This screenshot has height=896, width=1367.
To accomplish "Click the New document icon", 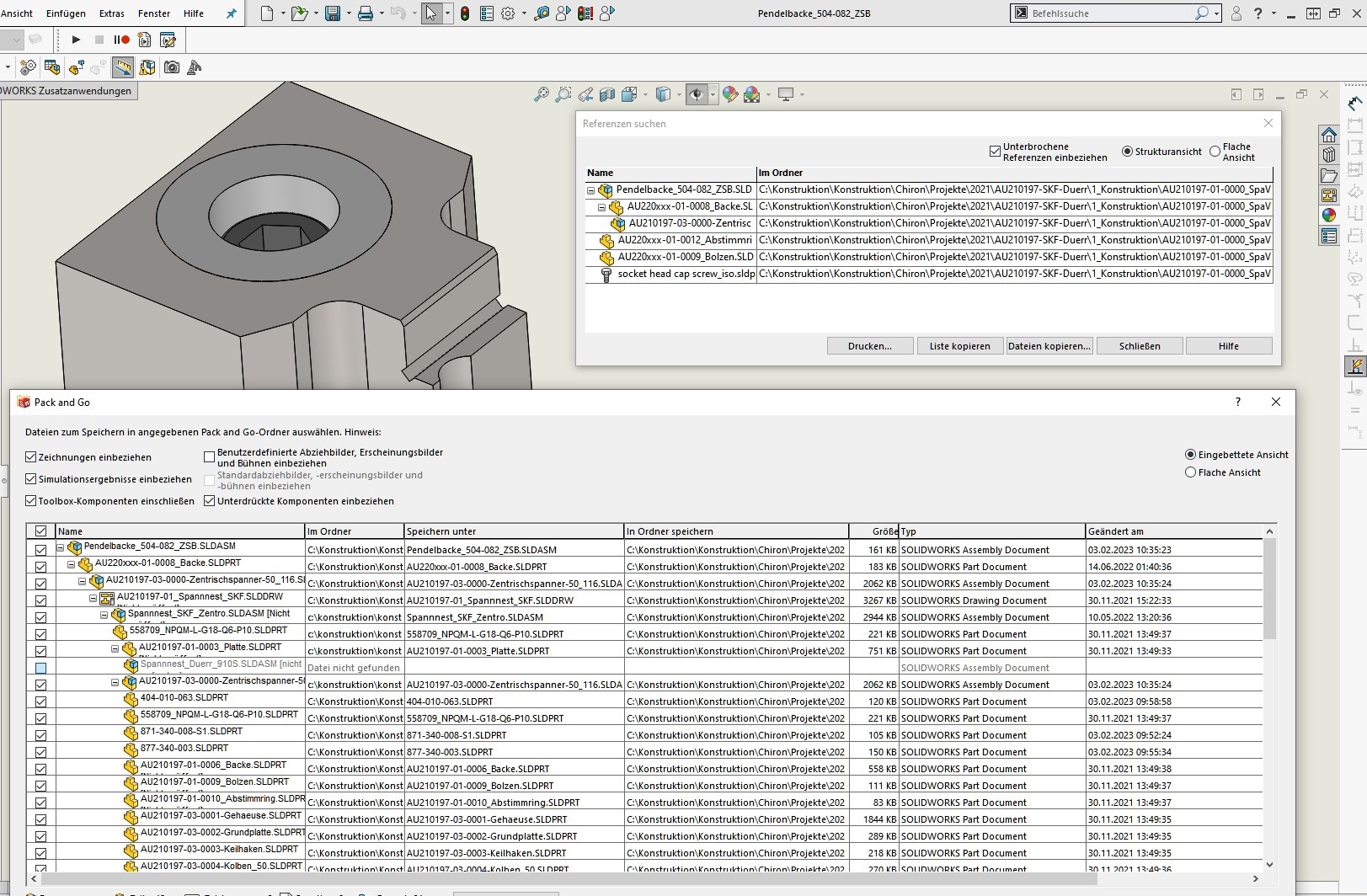I will [267, 13].
